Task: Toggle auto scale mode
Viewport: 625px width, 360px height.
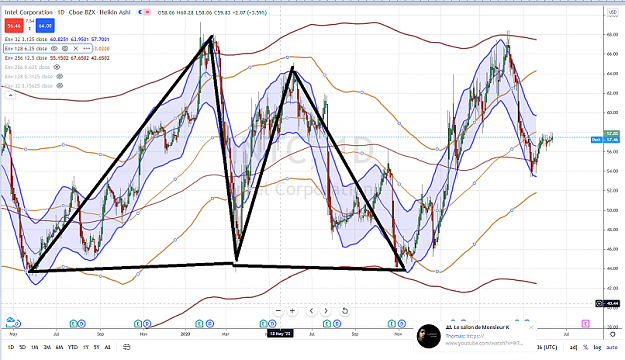Action: click(612, 347)
